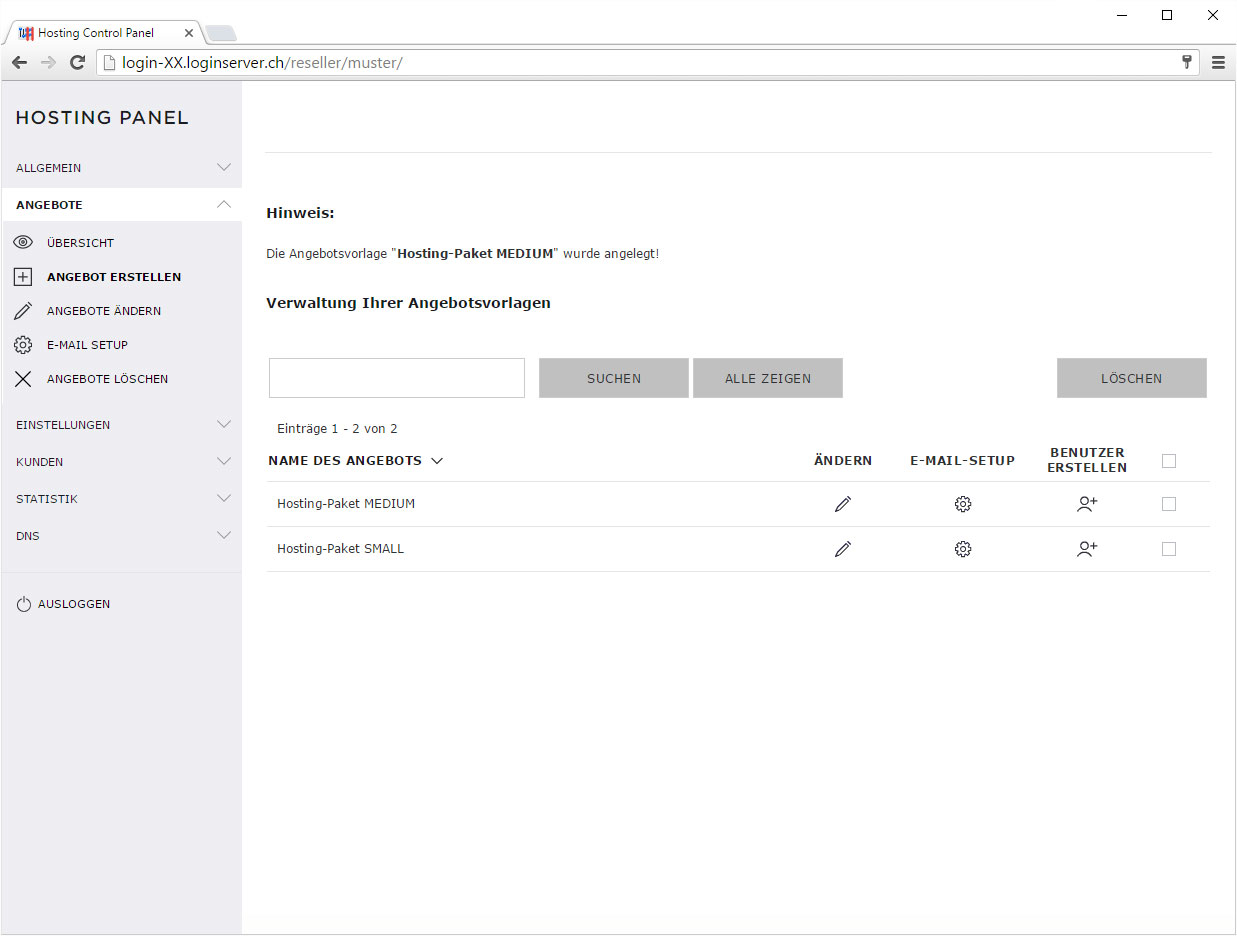The width and height of the screenshot is (1237, 936).
Task: Sort by Name des Angebots column arrow
Action: click(x=437, y=461)
